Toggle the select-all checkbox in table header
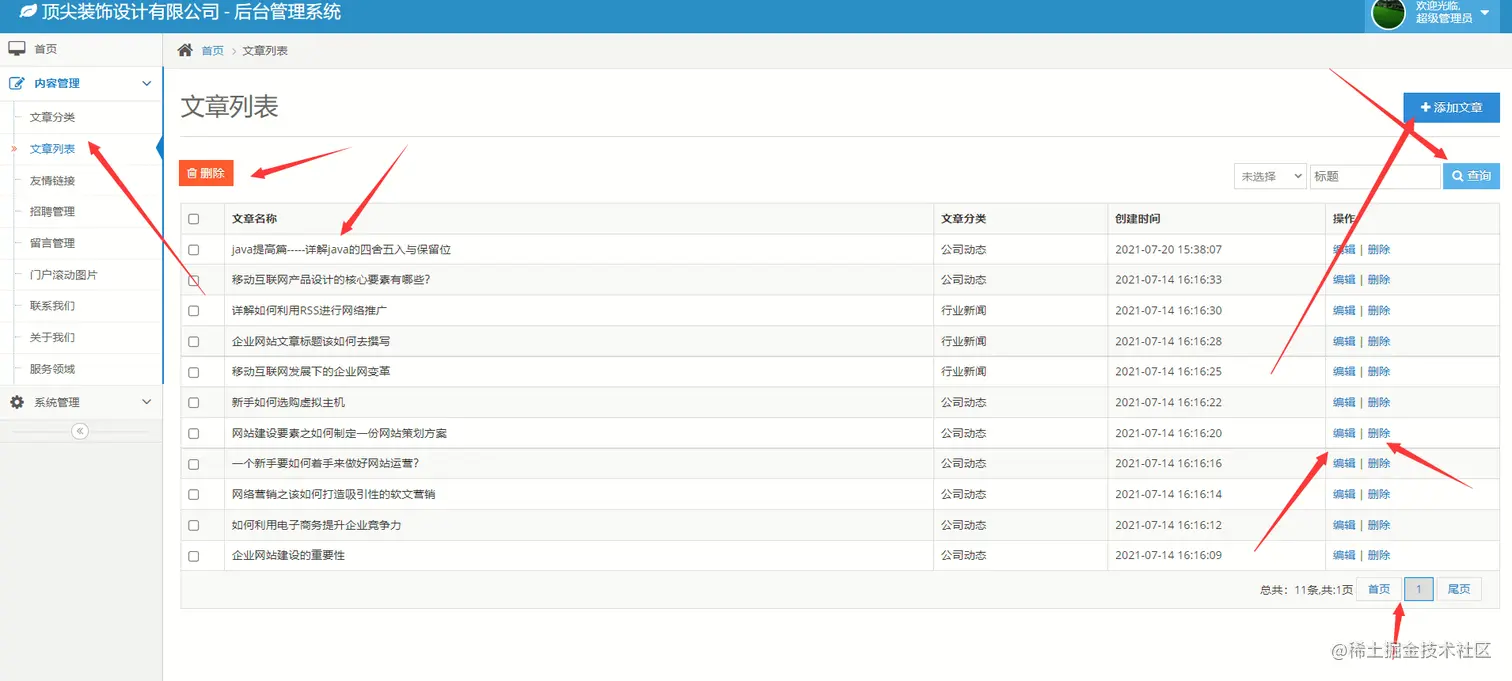The height and width of the screenshot is (681, 1512). tap(194, 219)
